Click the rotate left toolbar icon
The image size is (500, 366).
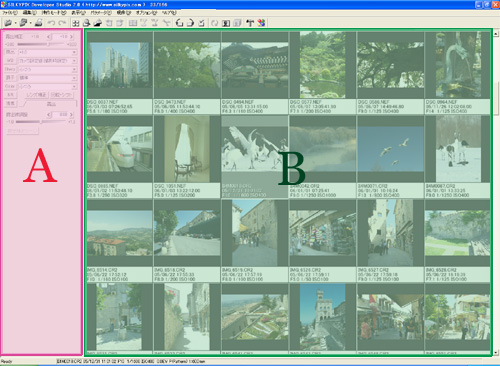coord(180,23)
